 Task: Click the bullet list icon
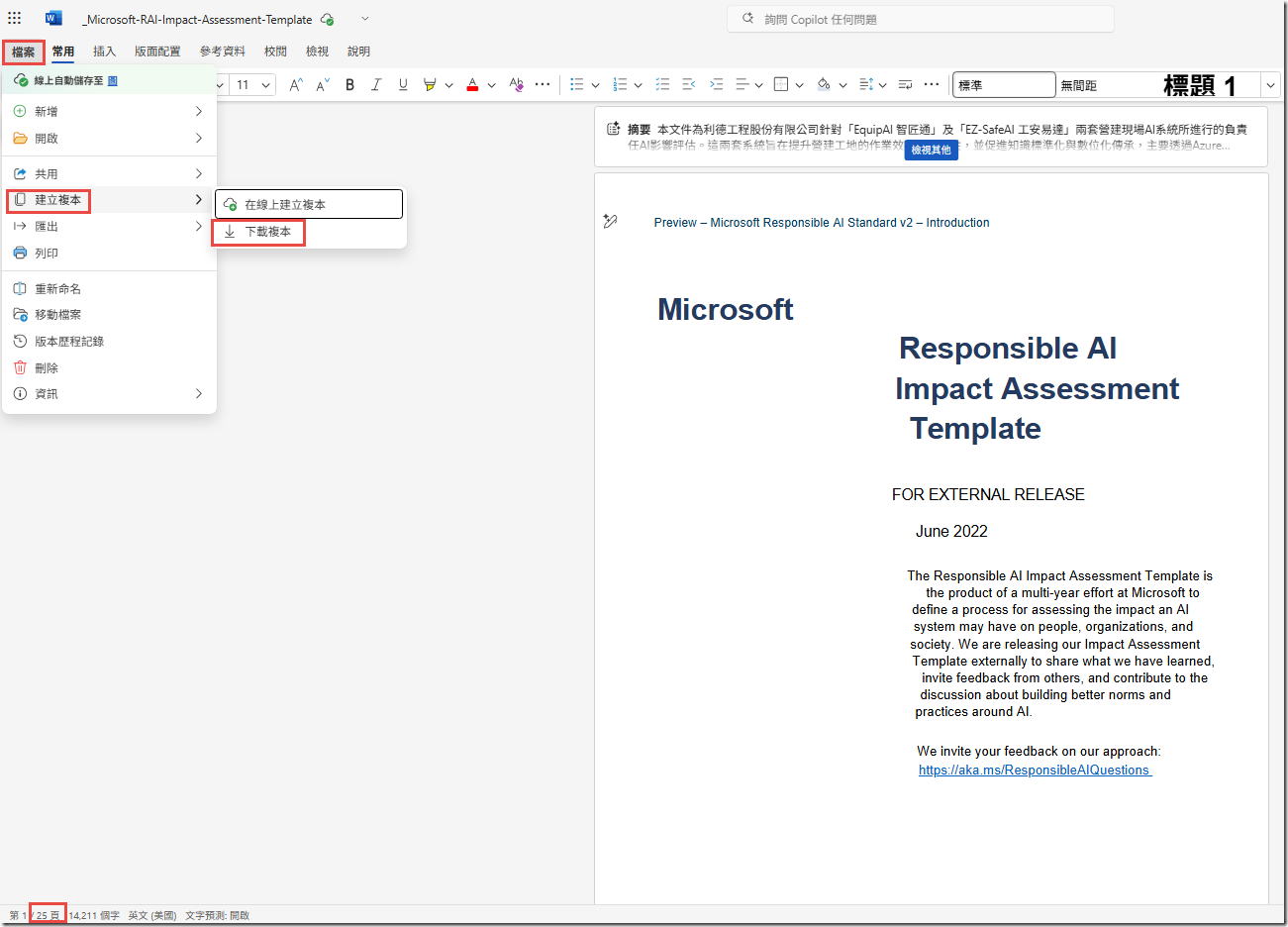click(x=577, y=85)
